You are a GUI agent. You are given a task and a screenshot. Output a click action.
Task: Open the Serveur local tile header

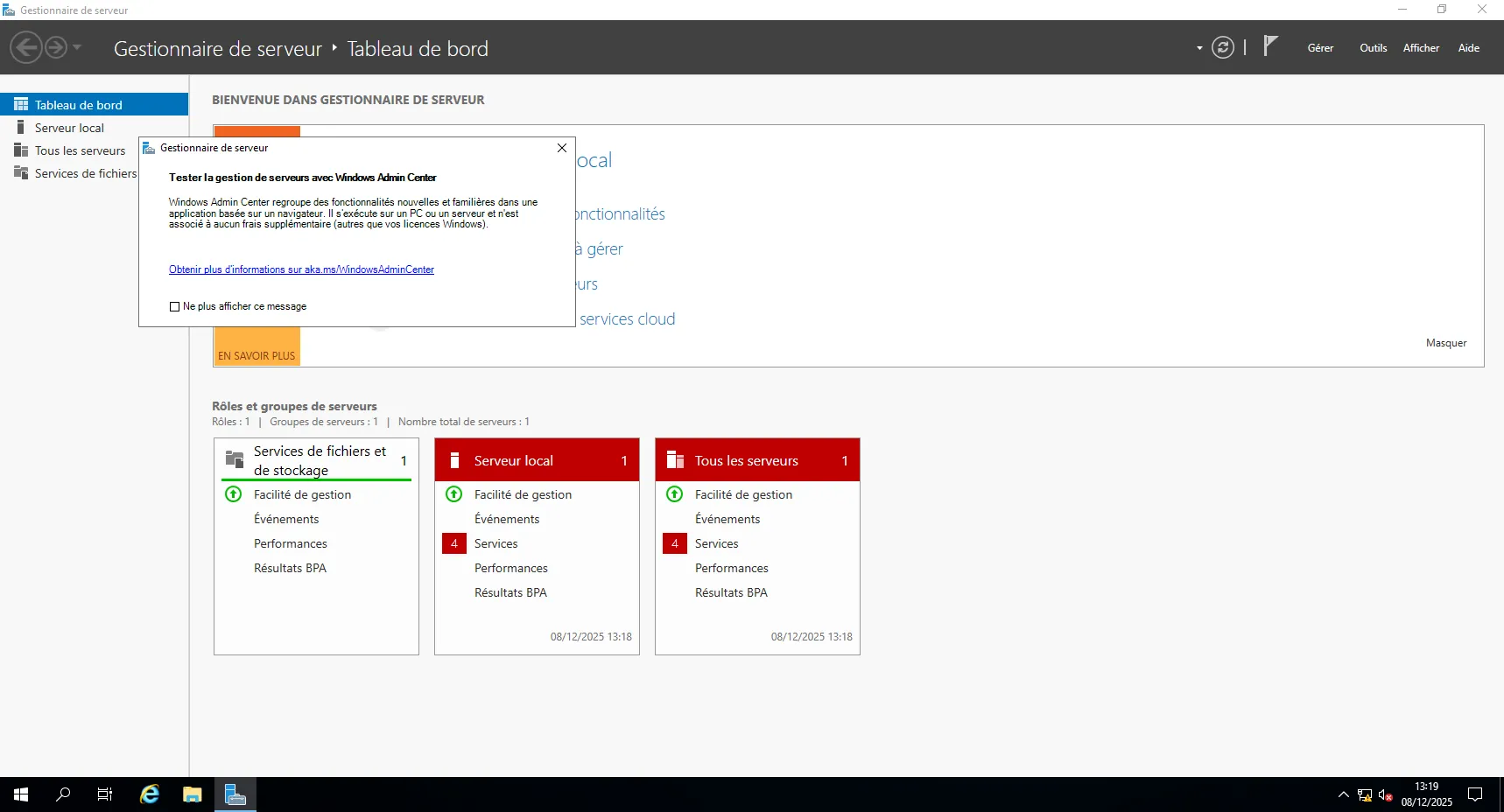coord(537,460)
